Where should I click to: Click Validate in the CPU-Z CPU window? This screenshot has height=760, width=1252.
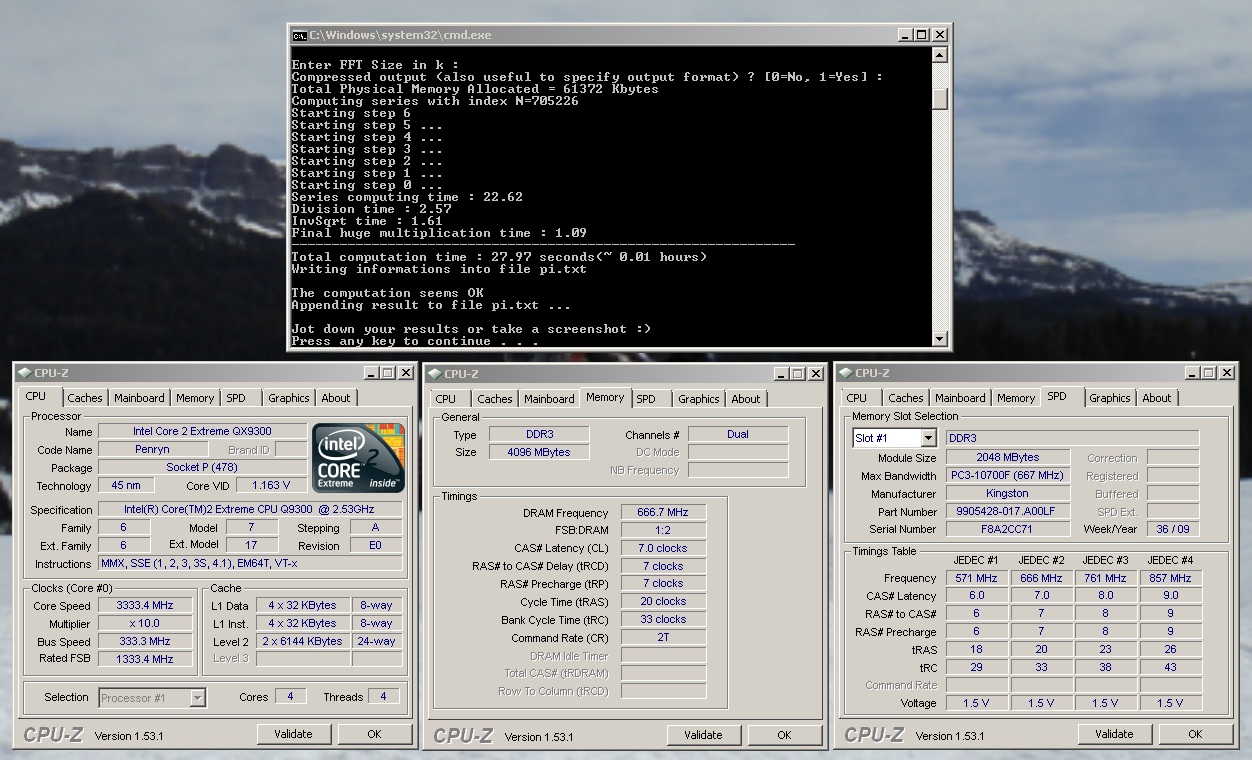tap(293, 734)
